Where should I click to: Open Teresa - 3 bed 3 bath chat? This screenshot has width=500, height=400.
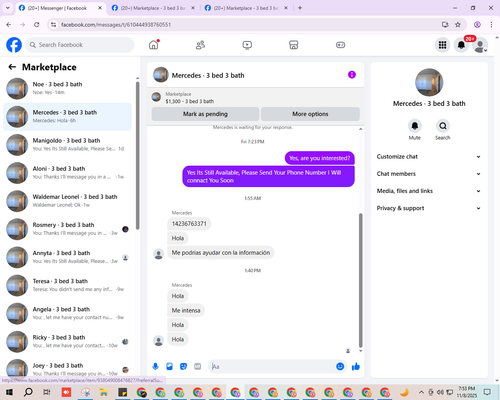click(67, 285)
